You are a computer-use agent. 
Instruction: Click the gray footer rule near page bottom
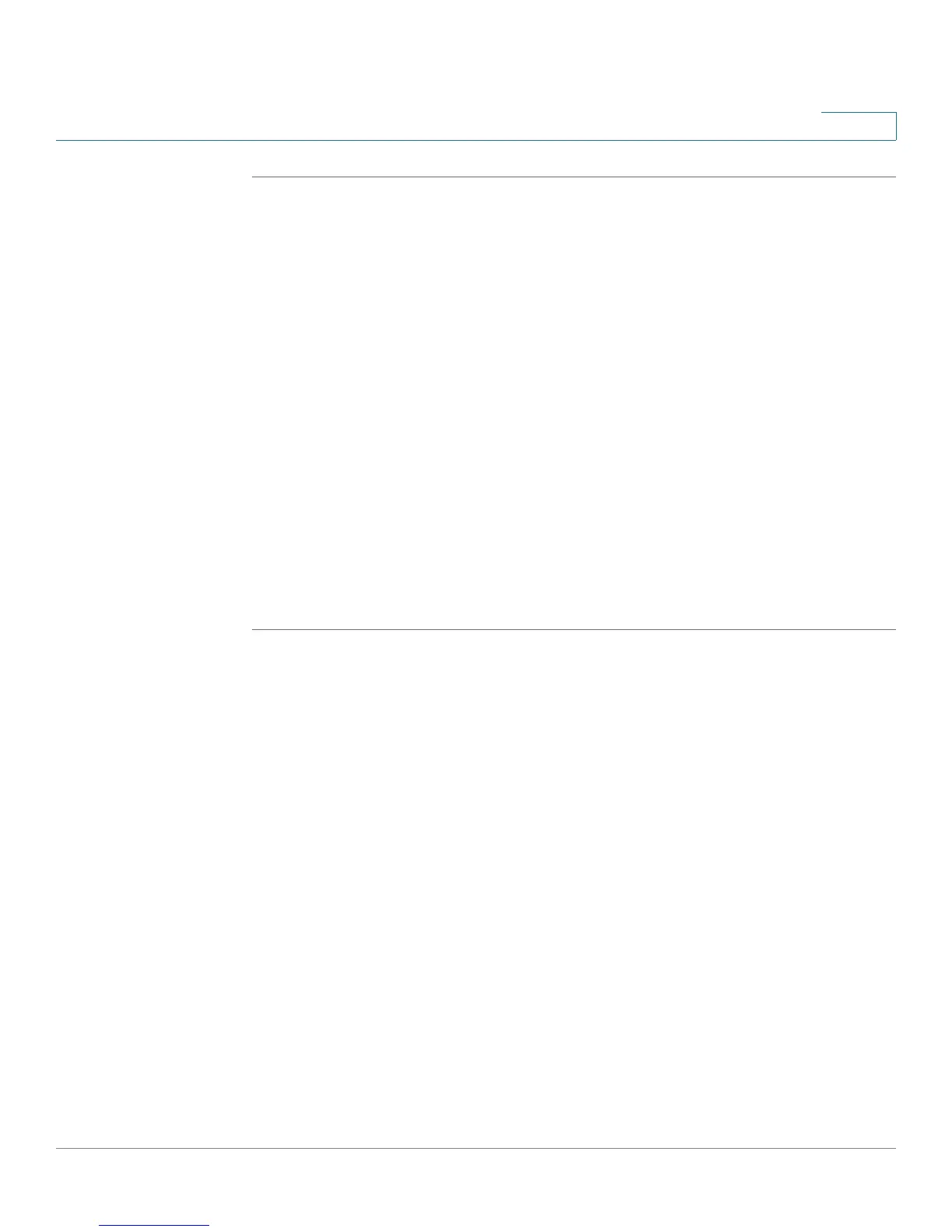coord(476,1148)
